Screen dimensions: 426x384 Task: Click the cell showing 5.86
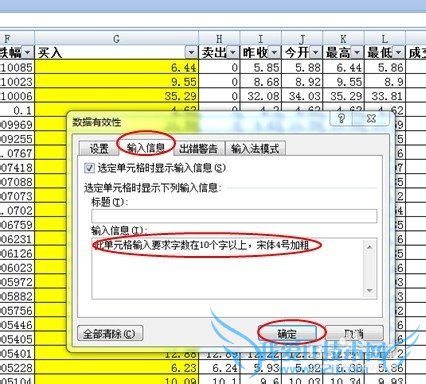pyautogui.click(x=385, y=67)
